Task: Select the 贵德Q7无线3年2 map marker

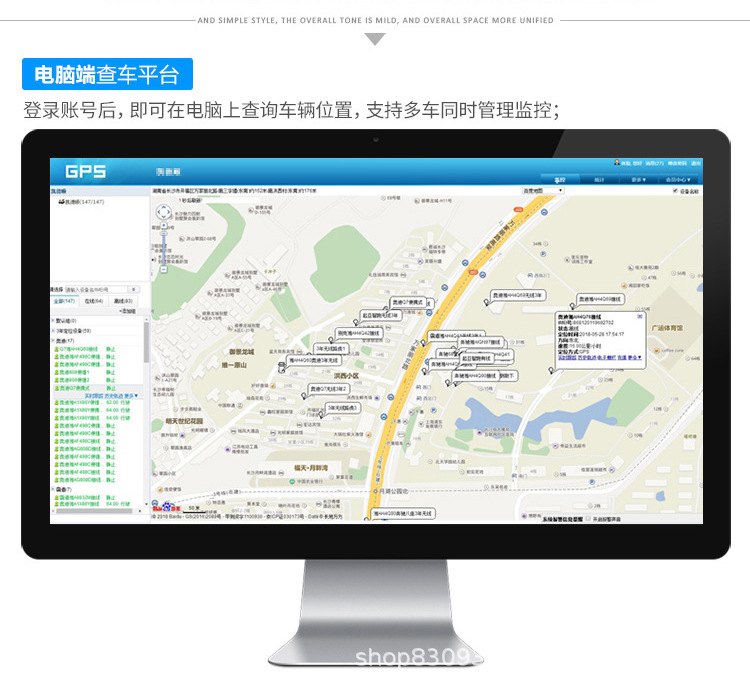Action: (x=328, y=389)
